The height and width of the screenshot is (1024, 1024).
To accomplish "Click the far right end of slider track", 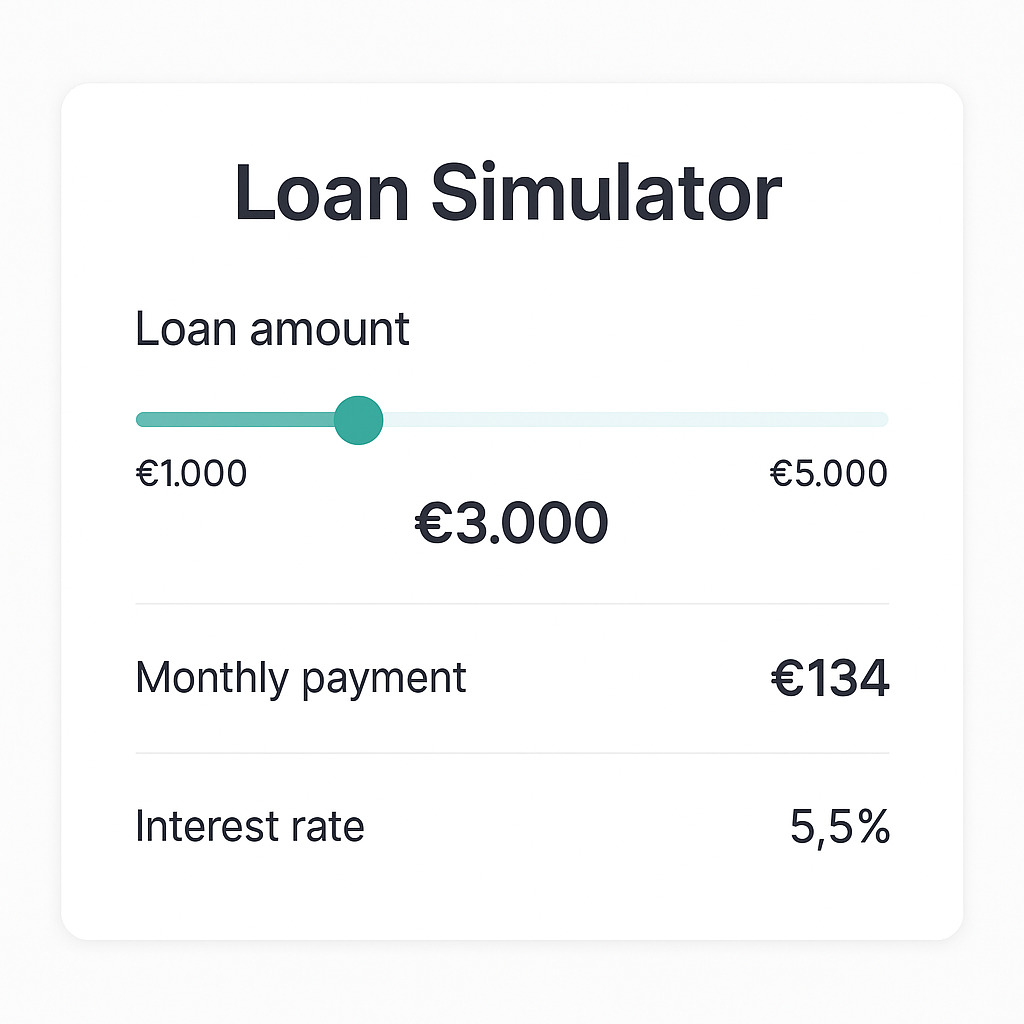I will 882,420.
